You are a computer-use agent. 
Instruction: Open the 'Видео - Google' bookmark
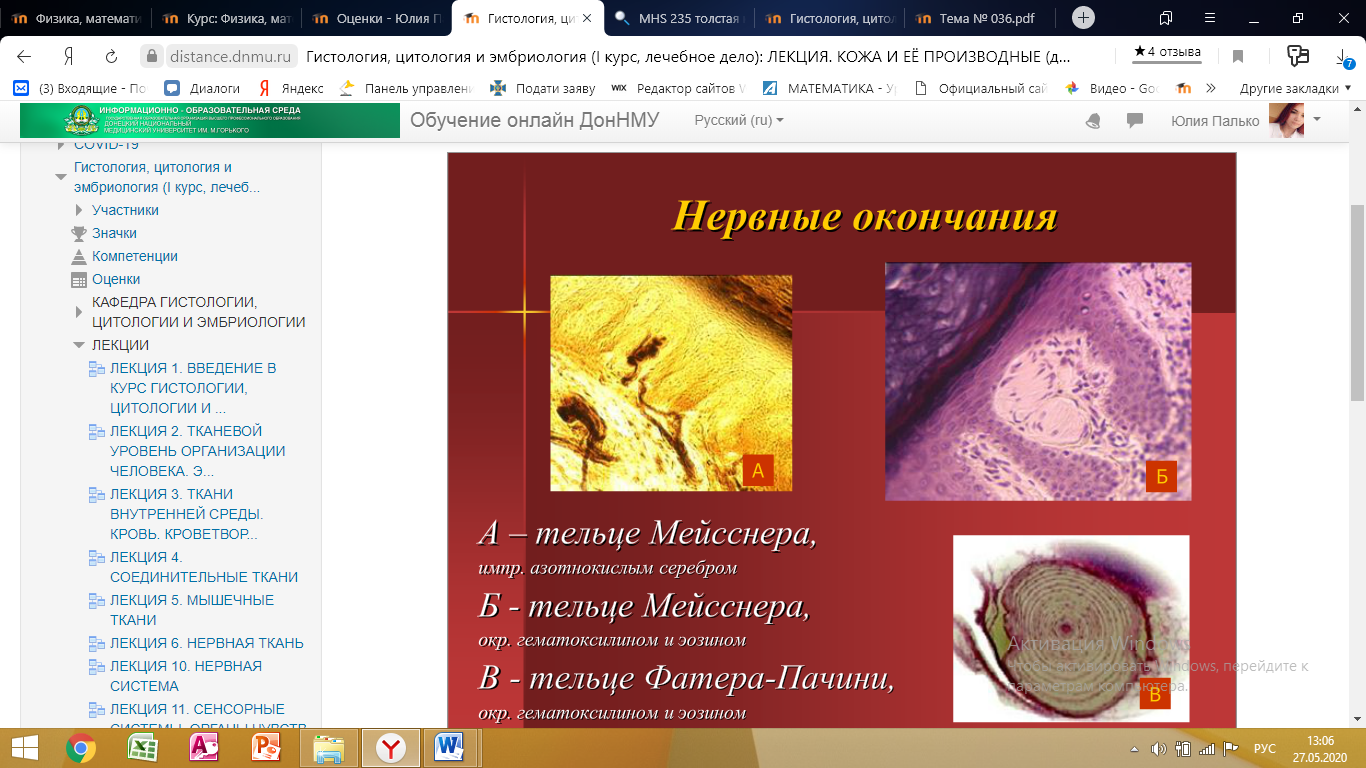(x=1110, y=88)
